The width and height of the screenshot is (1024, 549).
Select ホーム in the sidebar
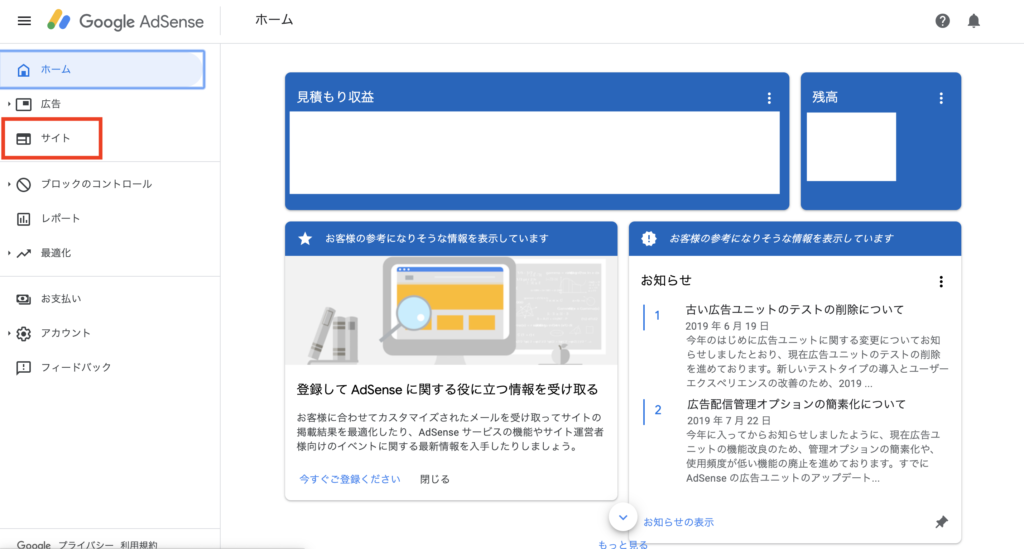103,69
